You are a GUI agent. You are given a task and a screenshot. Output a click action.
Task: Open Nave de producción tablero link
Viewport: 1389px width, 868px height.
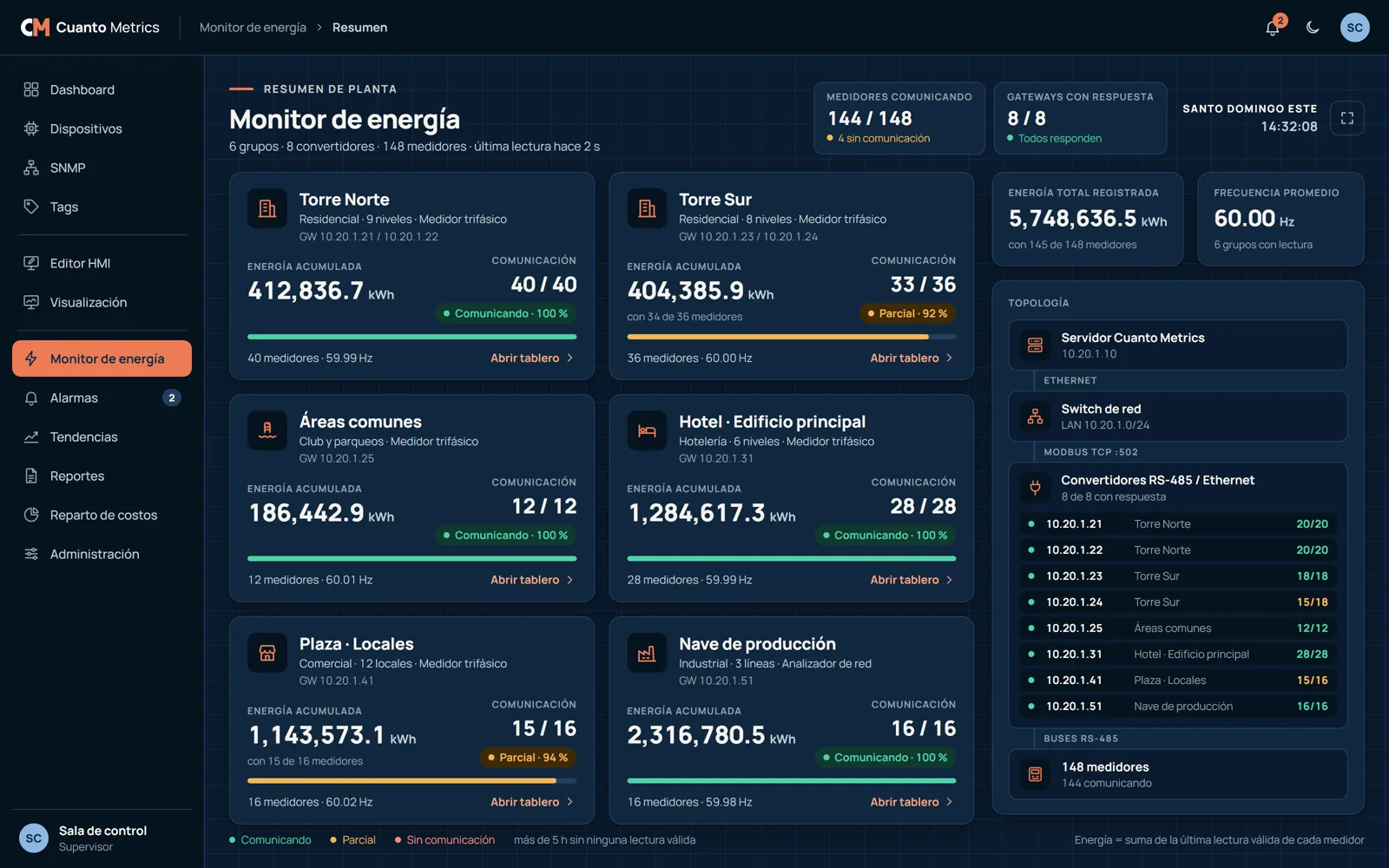[x=912, y=802]
